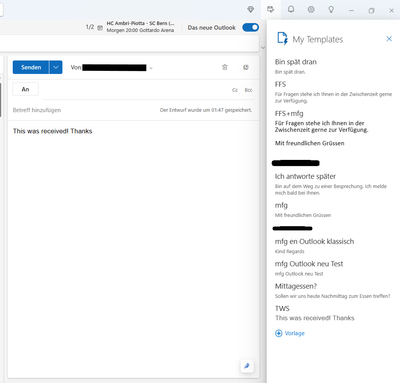Open the My Day calendar-chat icon
The height and width of the screenshot is (383, 400).
point(271,9)
